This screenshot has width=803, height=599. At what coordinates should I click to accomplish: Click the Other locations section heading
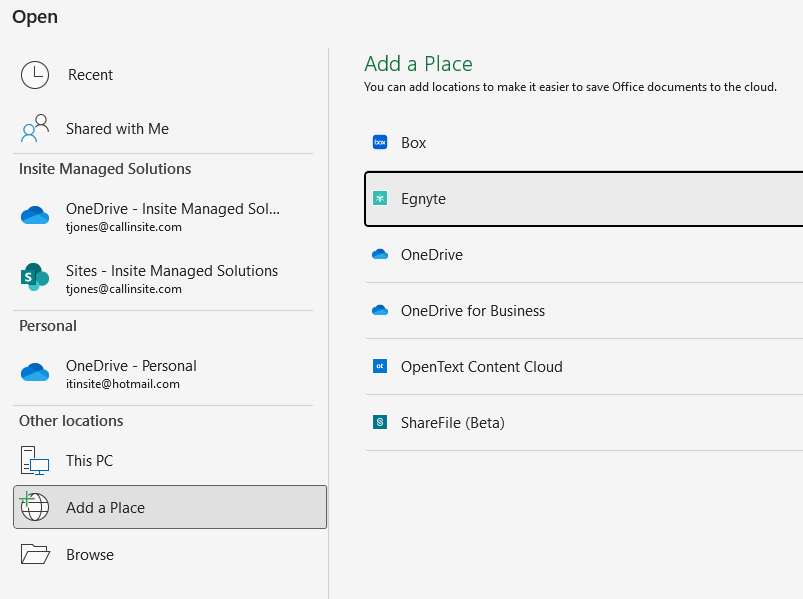click(71, 421)
